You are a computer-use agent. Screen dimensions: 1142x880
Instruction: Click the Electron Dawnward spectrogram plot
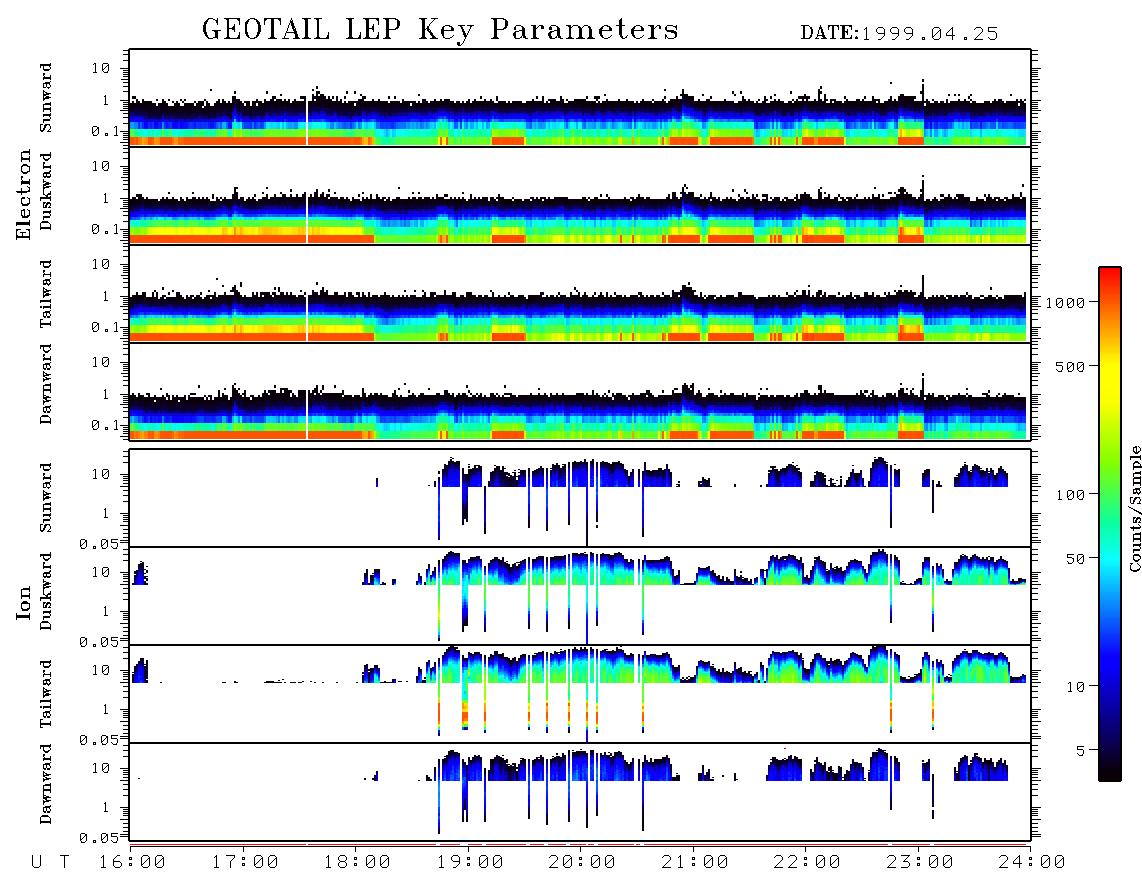click(x=580, y=391)
